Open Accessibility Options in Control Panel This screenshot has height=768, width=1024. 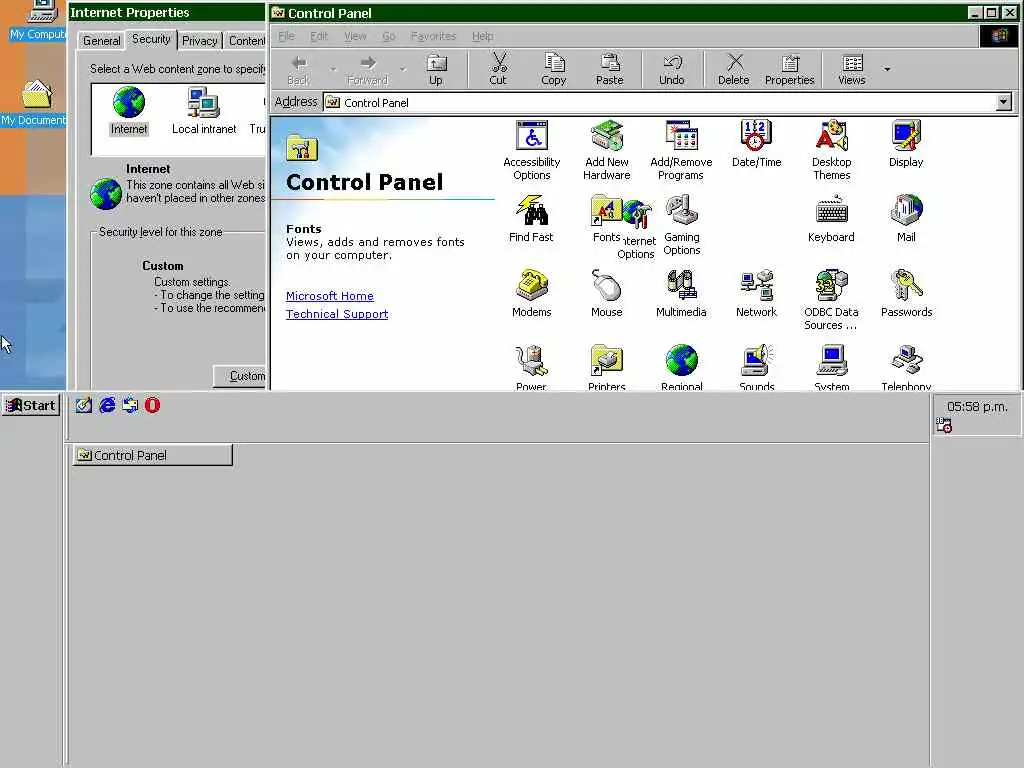tap(532, 150)
